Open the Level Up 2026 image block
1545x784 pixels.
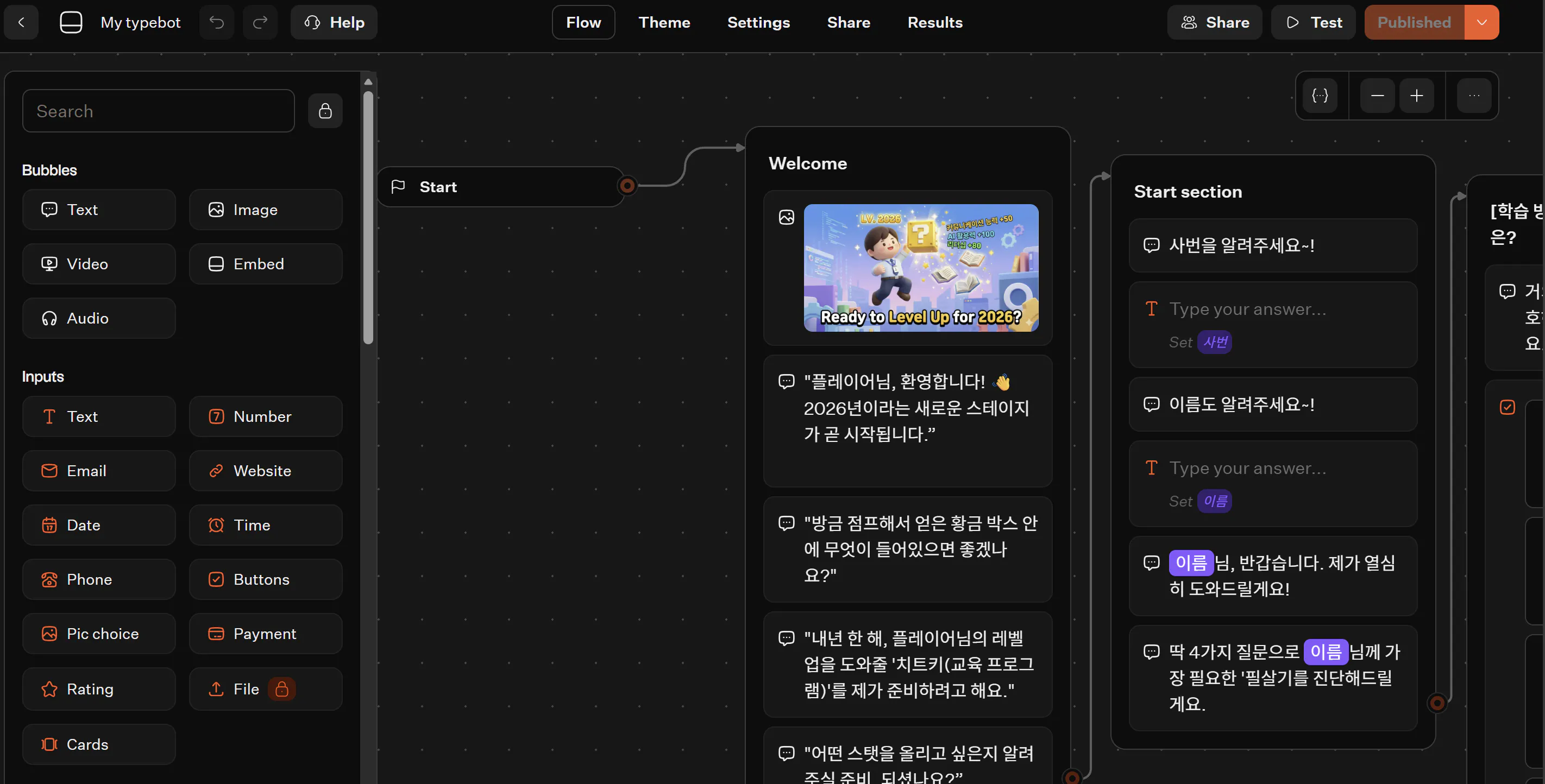tap(908, 268)
